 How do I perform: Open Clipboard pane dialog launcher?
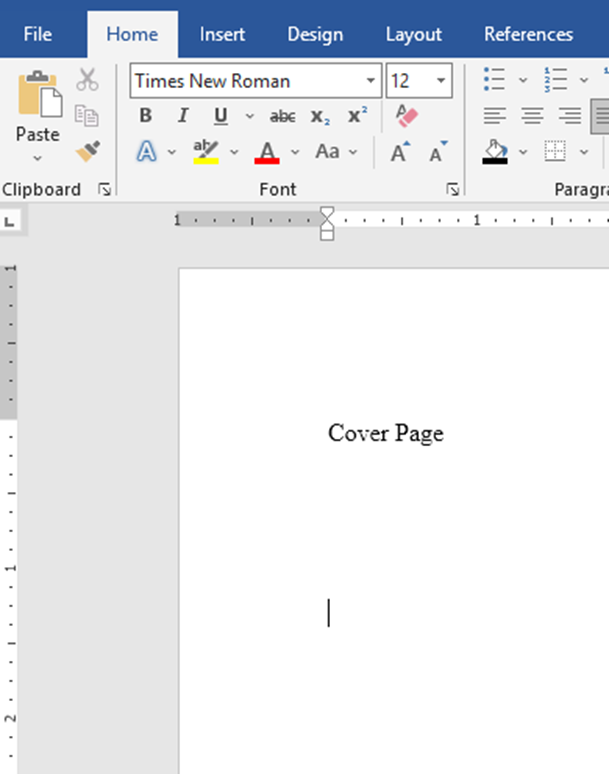105,189
